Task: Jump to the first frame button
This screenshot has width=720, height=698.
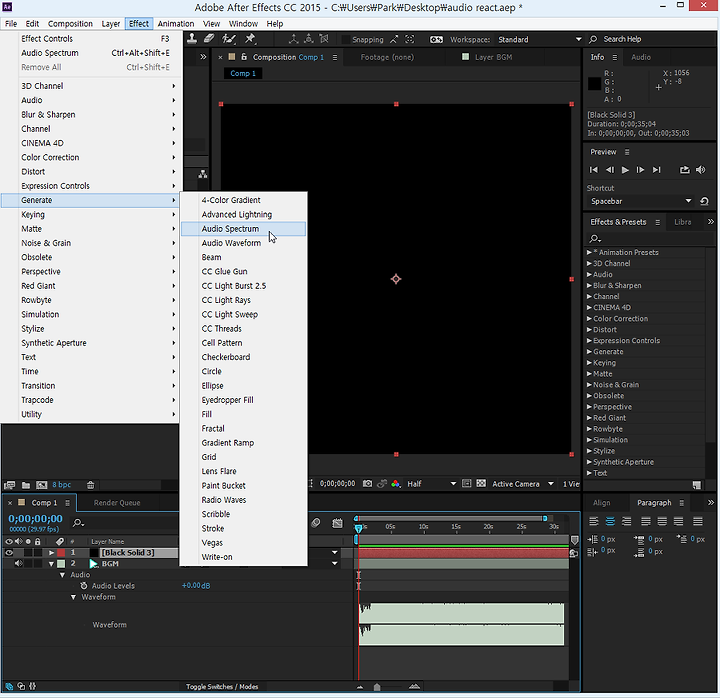Action: tap(594, 170)
